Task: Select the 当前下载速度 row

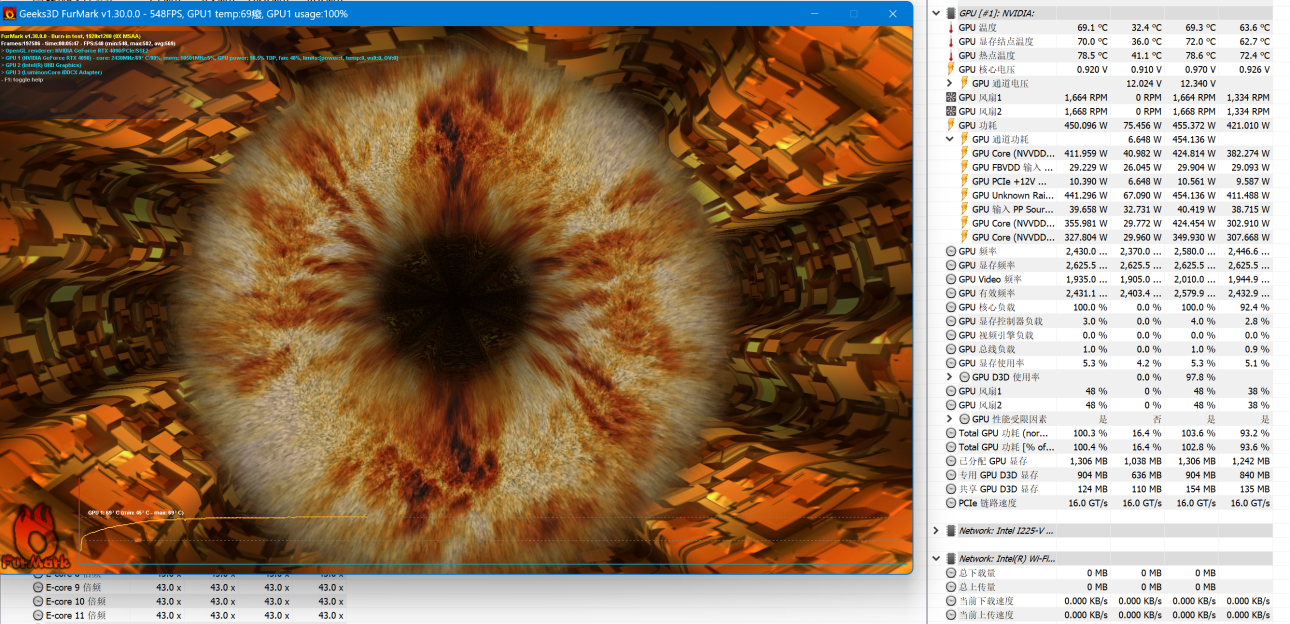Action: point(1108,601)
